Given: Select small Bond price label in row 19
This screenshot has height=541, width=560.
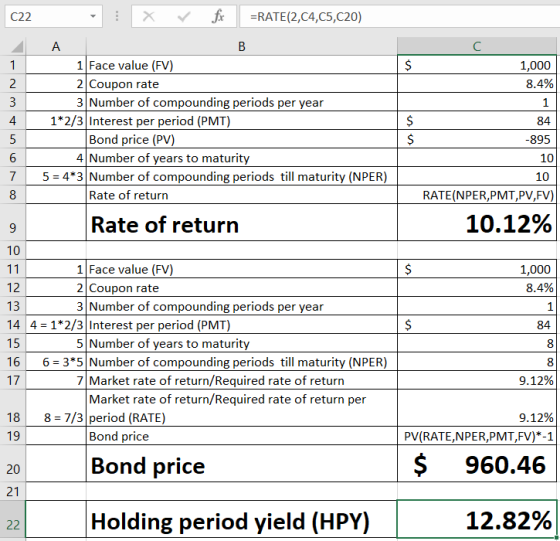Looking at the screenshot, I should pyautogui.click(x=241, y=436).
